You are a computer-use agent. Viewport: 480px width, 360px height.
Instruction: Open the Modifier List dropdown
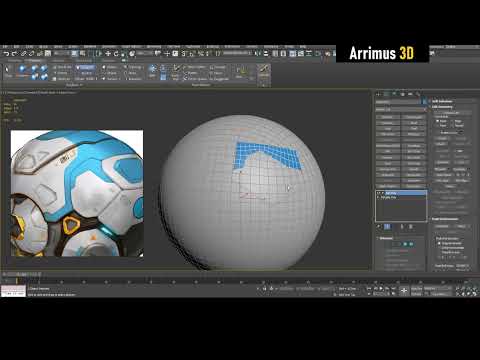(x=401, y=109)
